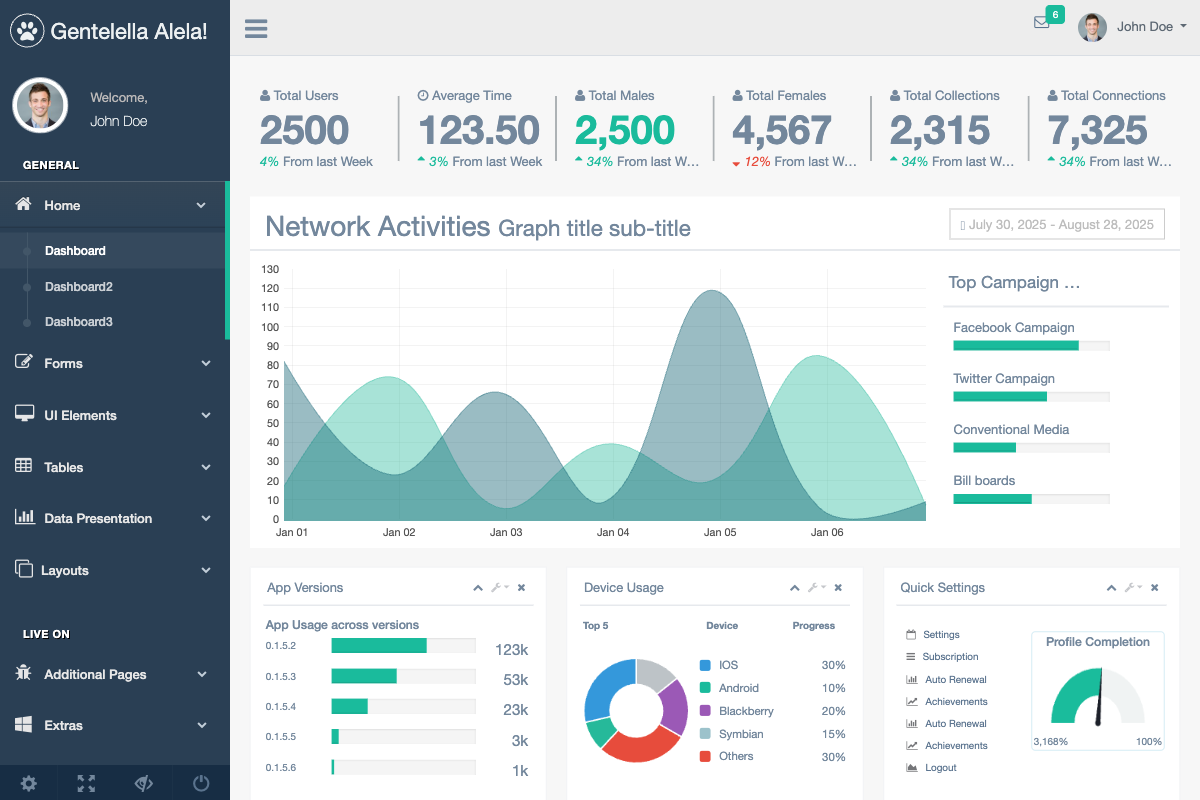Click the crossed-eye visibility icon in the footer
This screenshot has height=800, width=1200.
pyautogui.click(x=143, y=783)
